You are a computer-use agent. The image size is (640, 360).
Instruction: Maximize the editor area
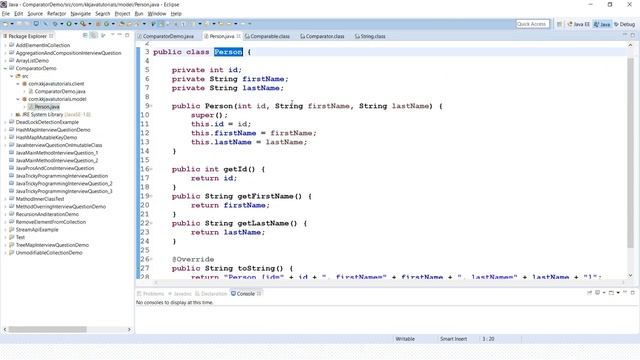pyautogui.click(x=633, y=36)
